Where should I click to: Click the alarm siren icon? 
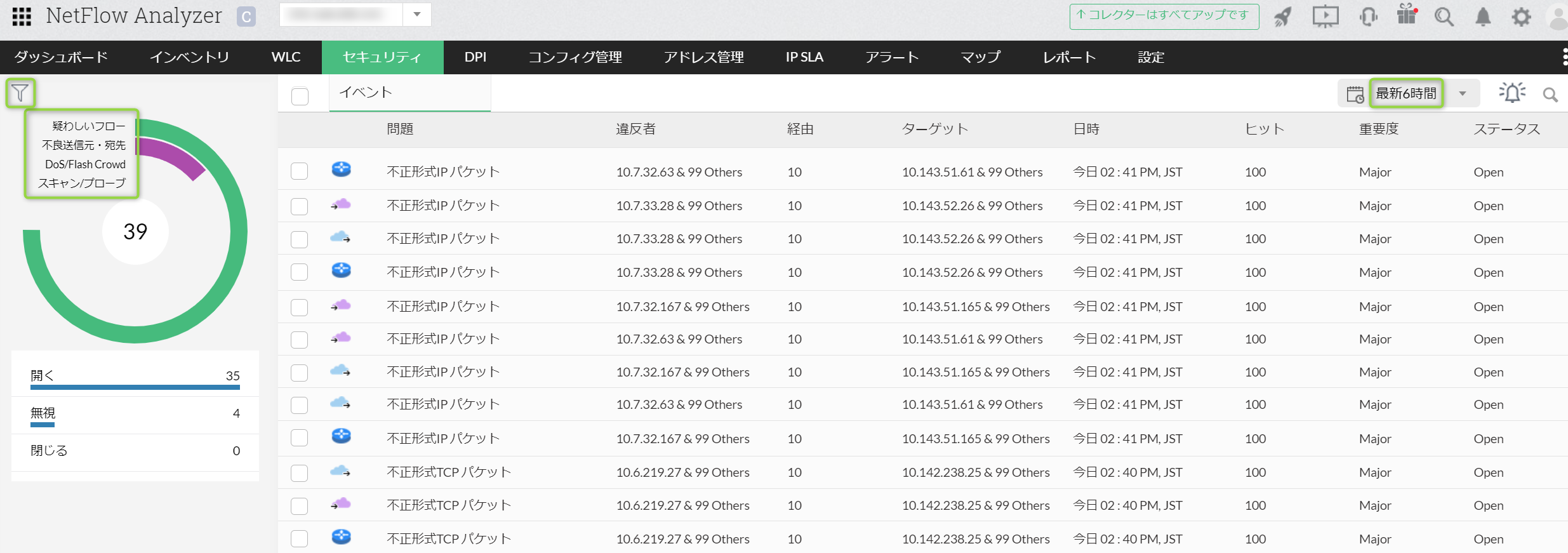[1512, 93]
